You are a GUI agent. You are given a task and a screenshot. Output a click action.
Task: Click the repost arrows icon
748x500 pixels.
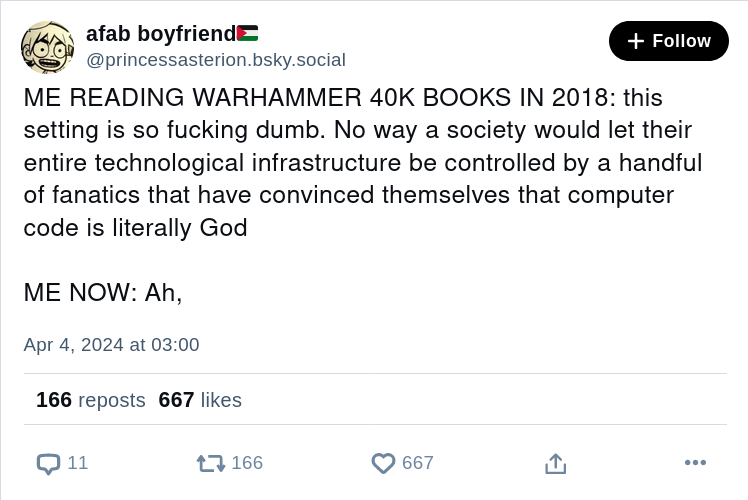(210, 464)
